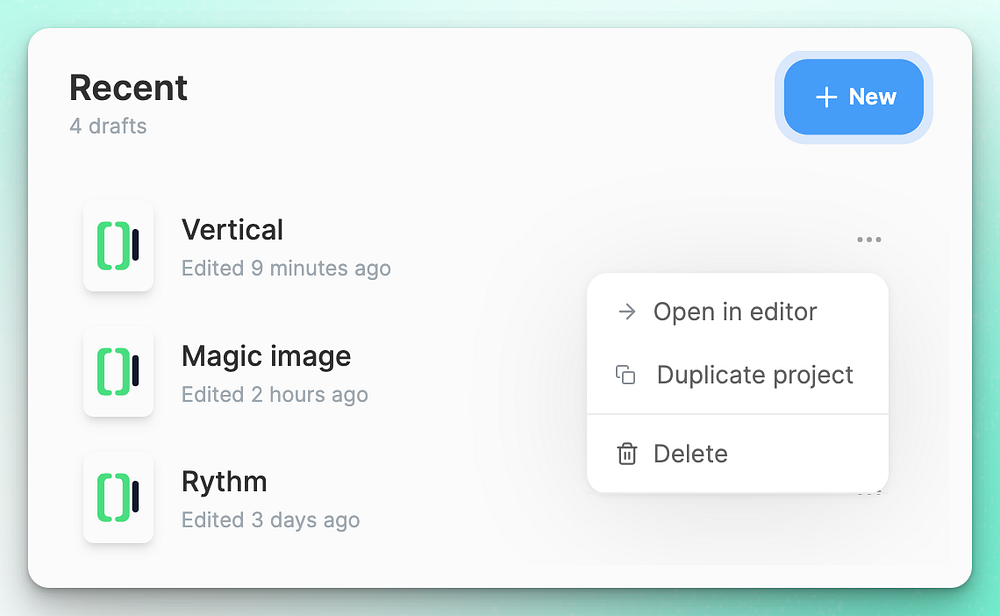Click the Recent section heading
Viewport: 1000px width, 616px height.
coord(128,88)
